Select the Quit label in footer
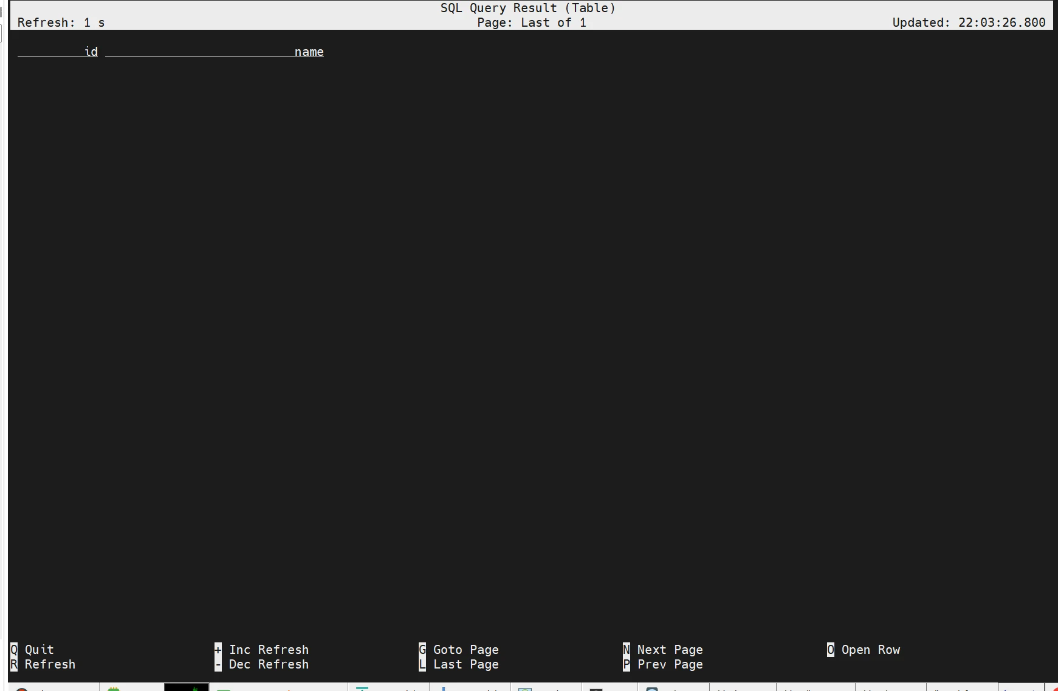Screen dimensions: 1058x691 click(40, 650)
